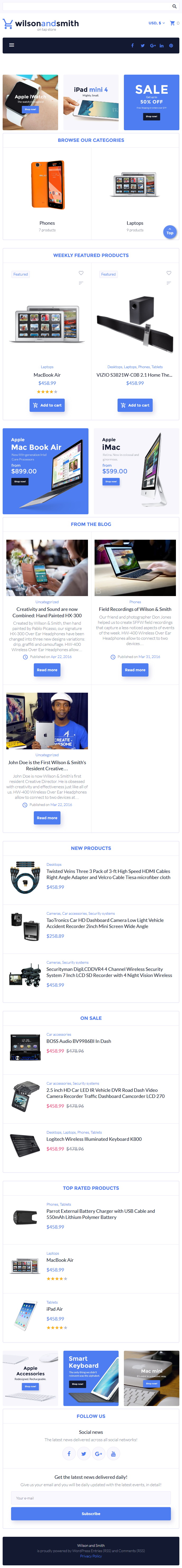Click the LinkedIn icon in navigation bar
182x1568 pixels.
coord(161,45)
